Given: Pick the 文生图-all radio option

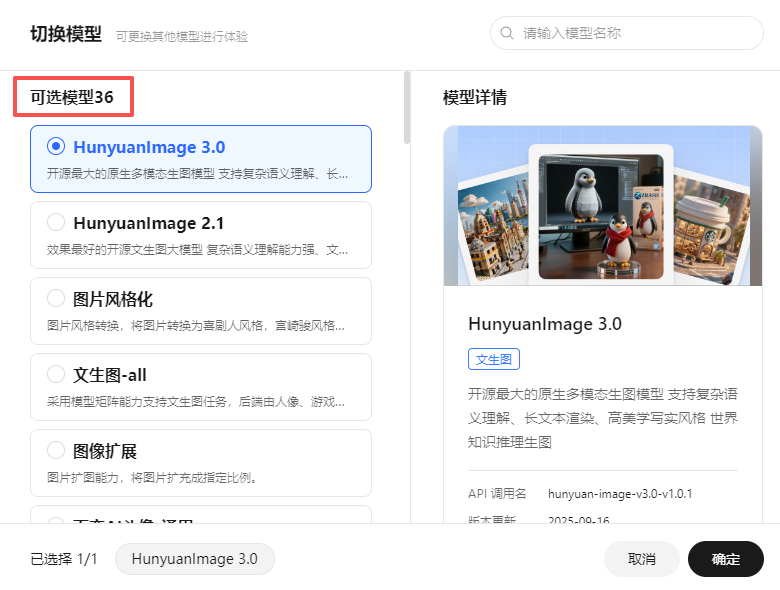Looking at the screenshot, I should tap(57, 375).
